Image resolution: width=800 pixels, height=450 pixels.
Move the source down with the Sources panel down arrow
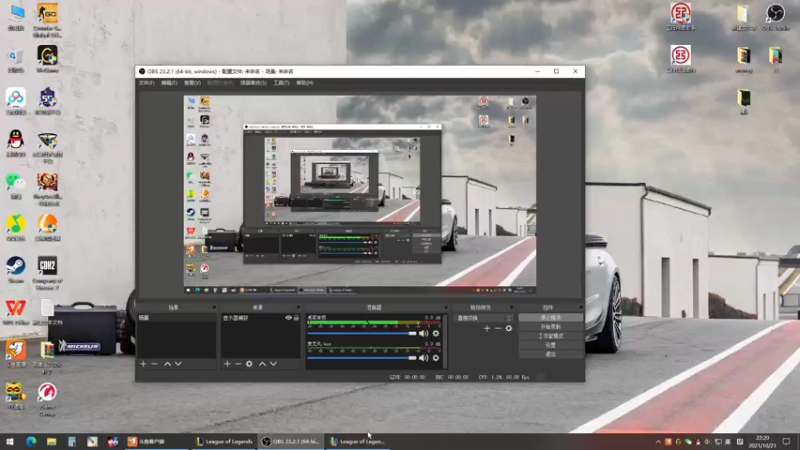tap(273, 364)
